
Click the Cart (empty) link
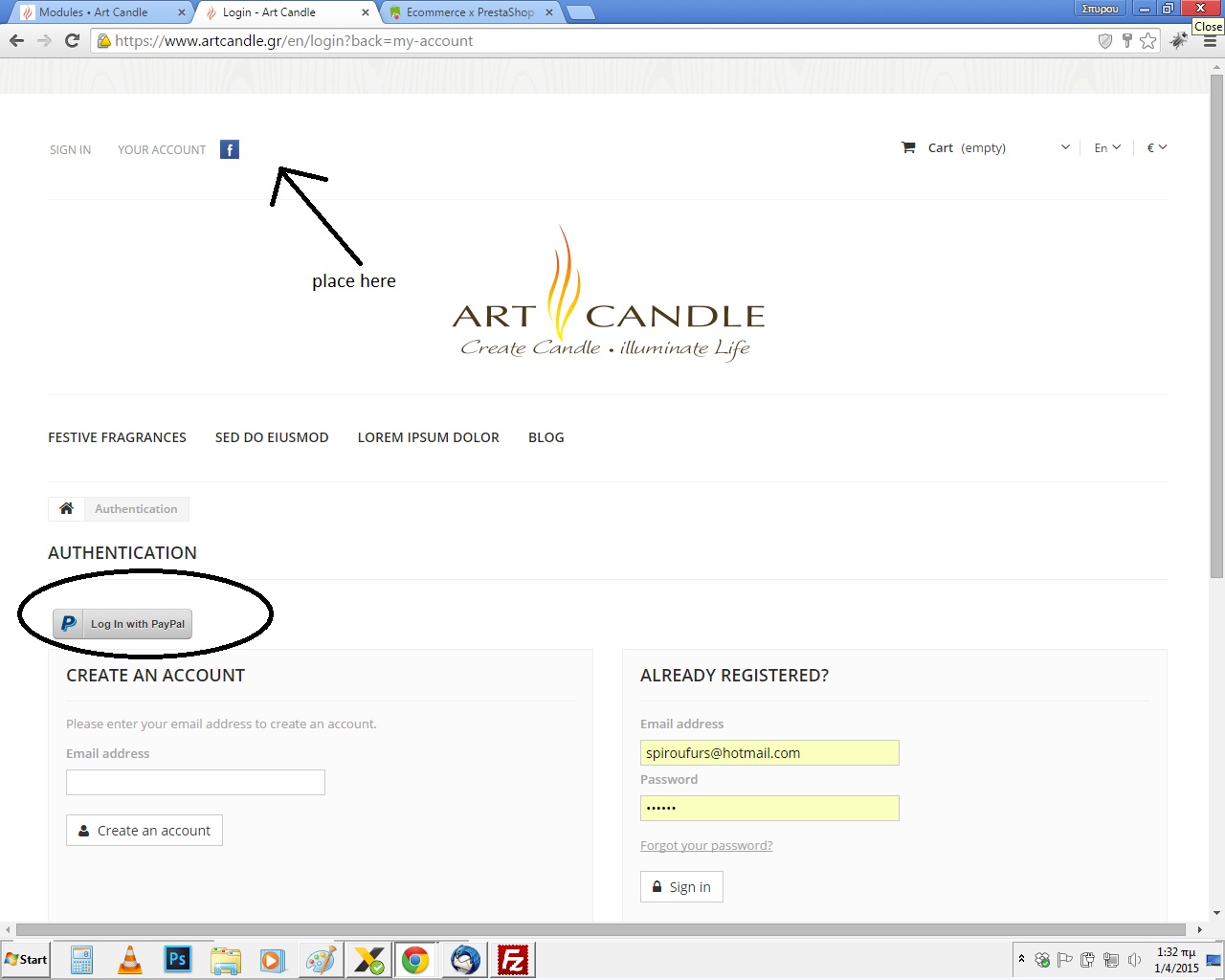pyautogui.click(x=967, y=147)
